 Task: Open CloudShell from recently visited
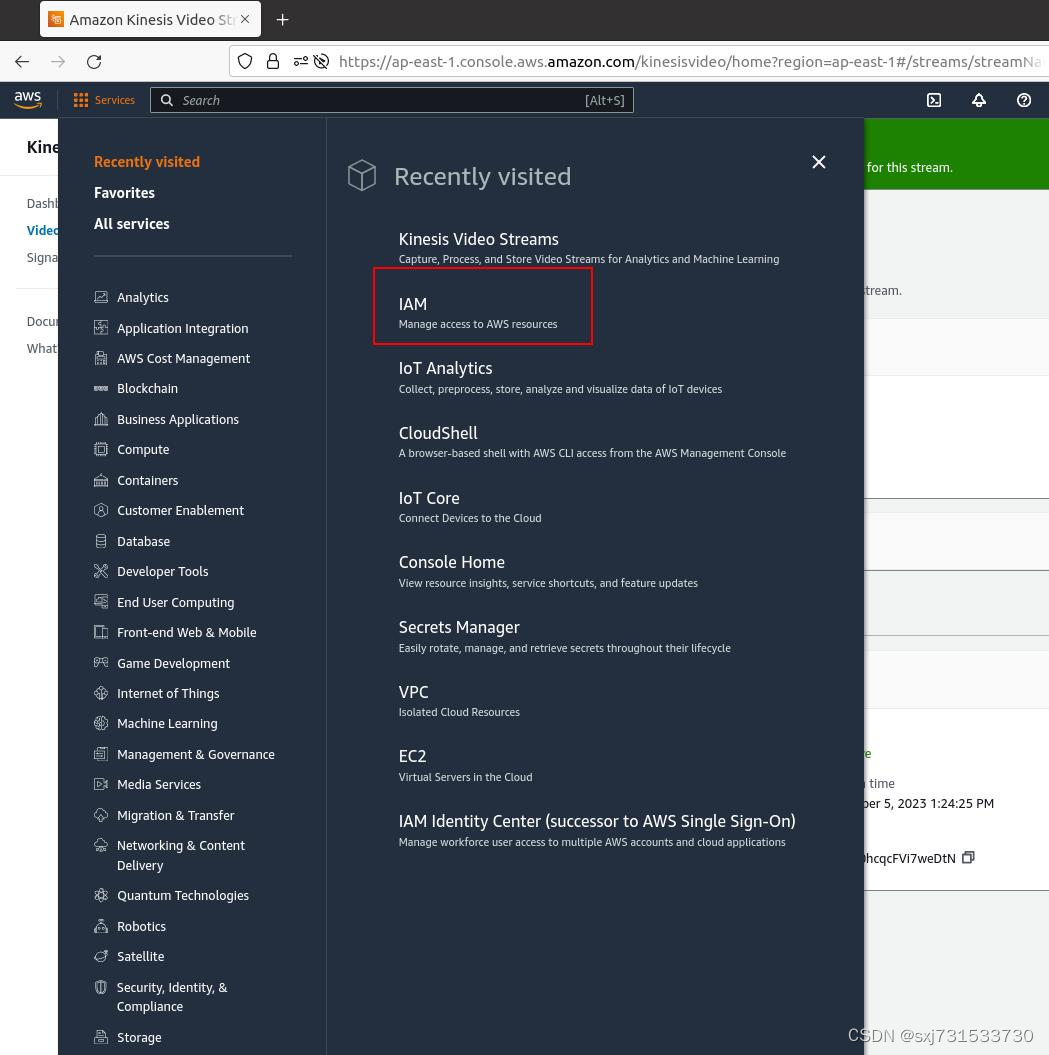tap(438, 433)
